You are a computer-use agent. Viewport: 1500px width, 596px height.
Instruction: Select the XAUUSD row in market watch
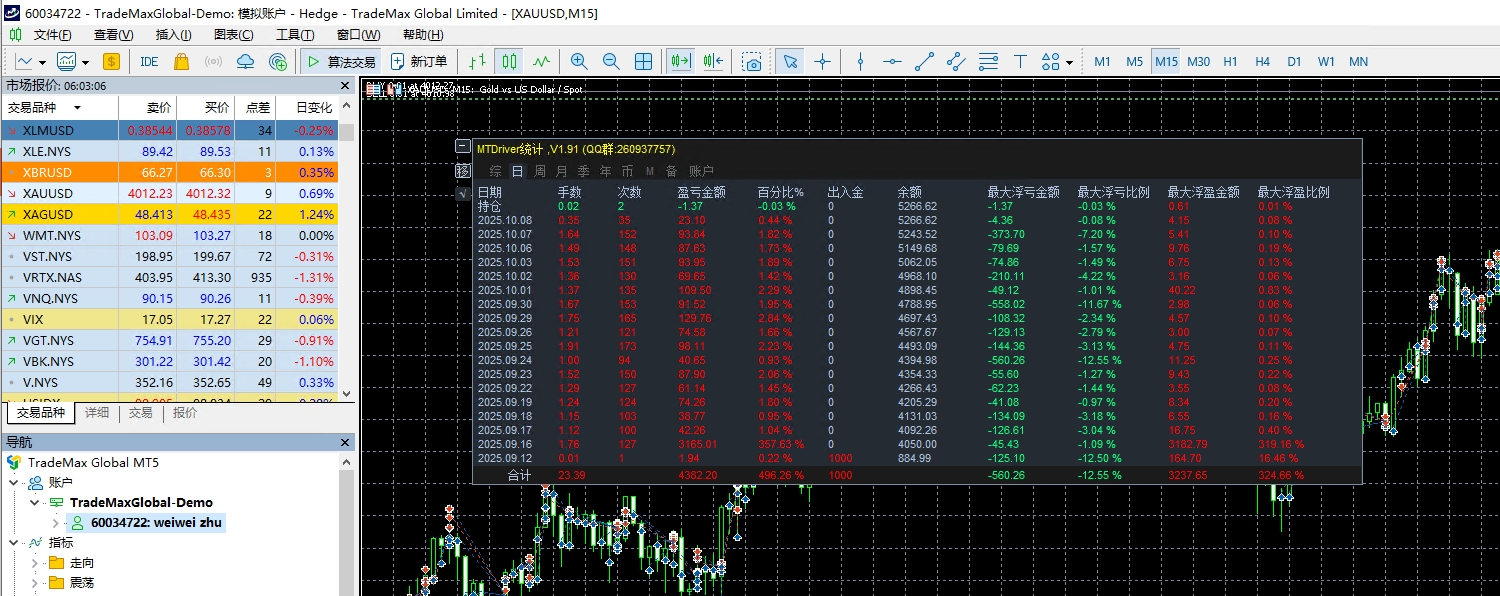[x=169, y=193]
